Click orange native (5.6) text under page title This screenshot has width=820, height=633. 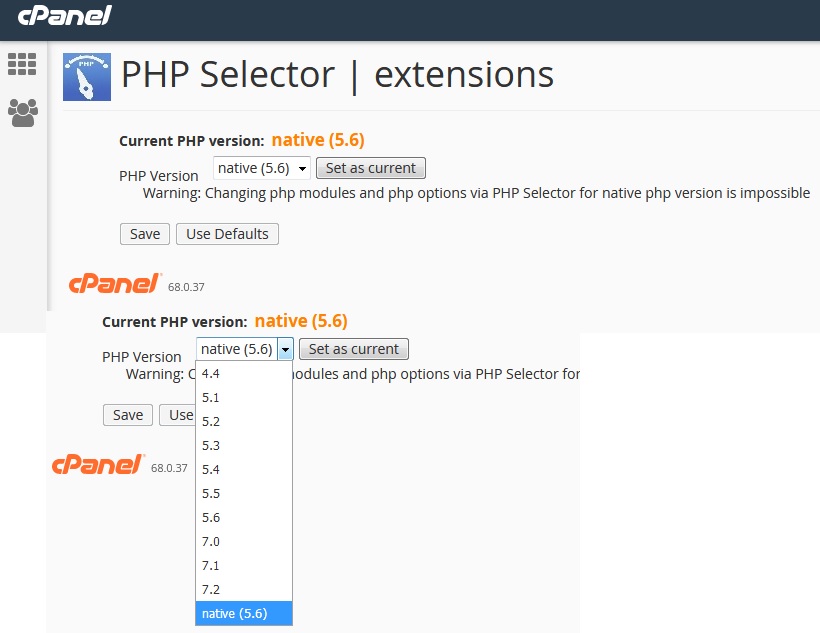[318, 140]
